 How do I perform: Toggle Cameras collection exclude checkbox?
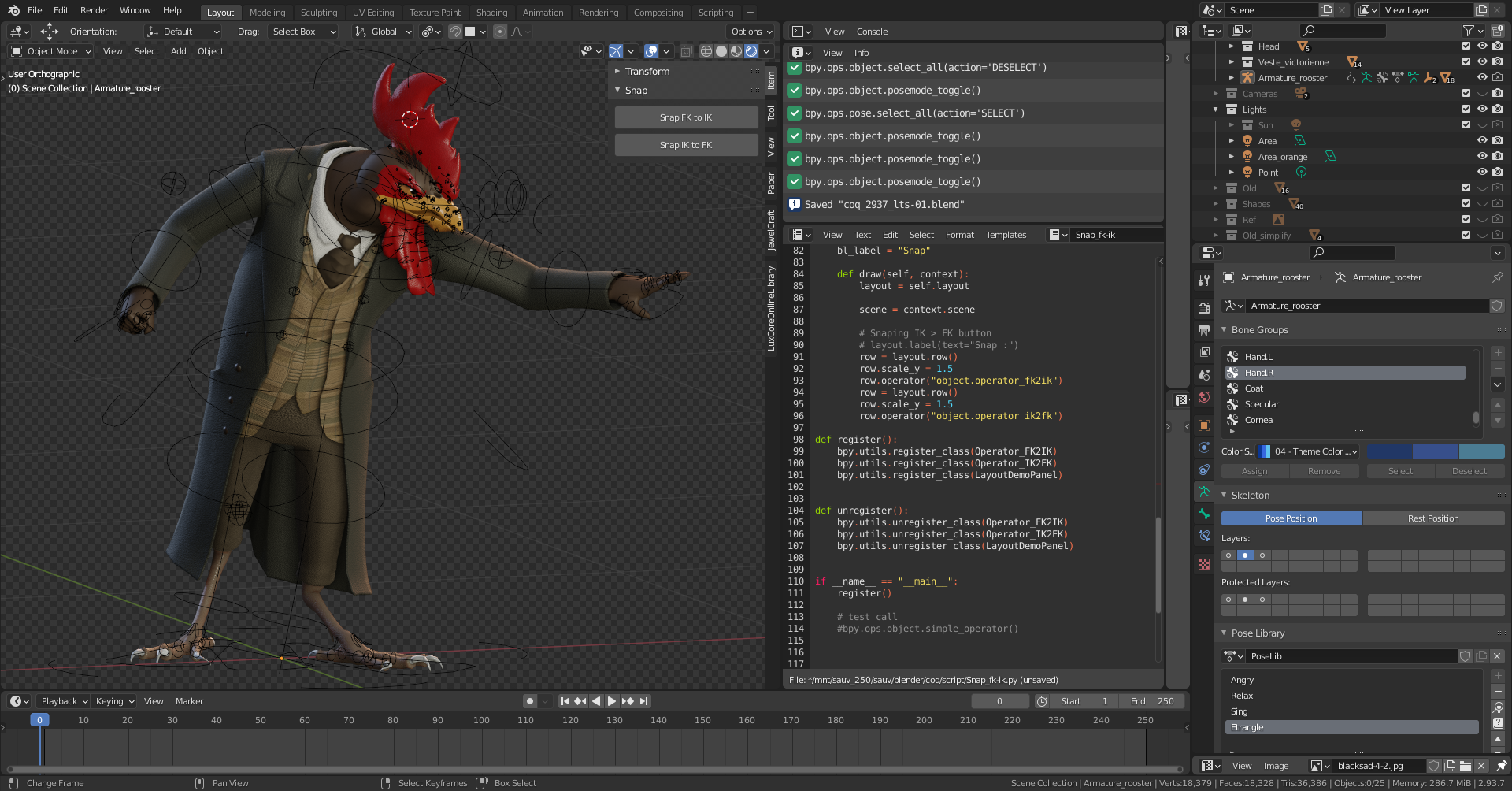(1466, 94)
